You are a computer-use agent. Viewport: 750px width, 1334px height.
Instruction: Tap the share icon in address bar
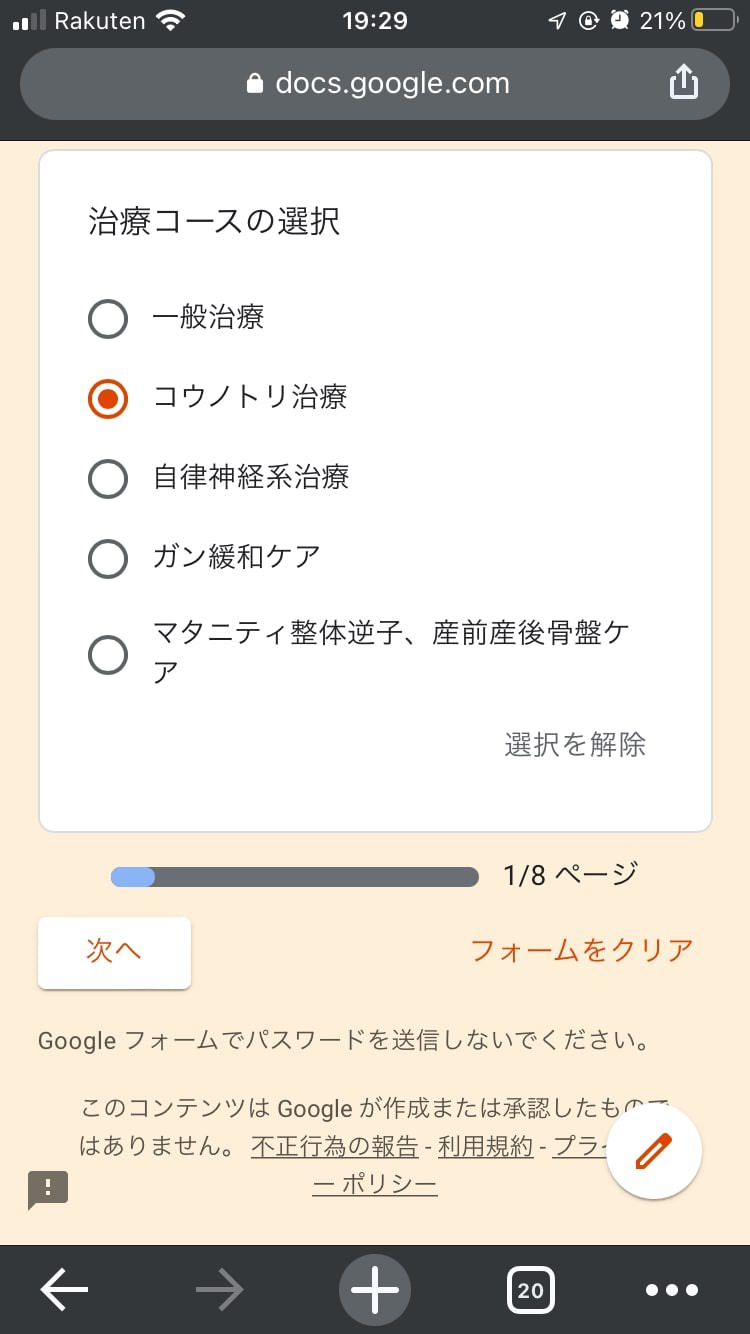pos(683,83)
